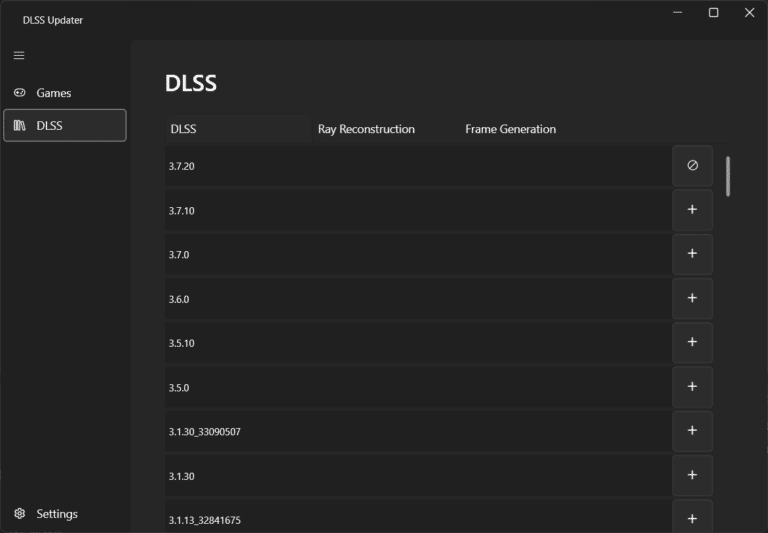Download DLSS version 3.6.0 via plus icon
The image size is (768, 533).
click(x=692, y=298)
